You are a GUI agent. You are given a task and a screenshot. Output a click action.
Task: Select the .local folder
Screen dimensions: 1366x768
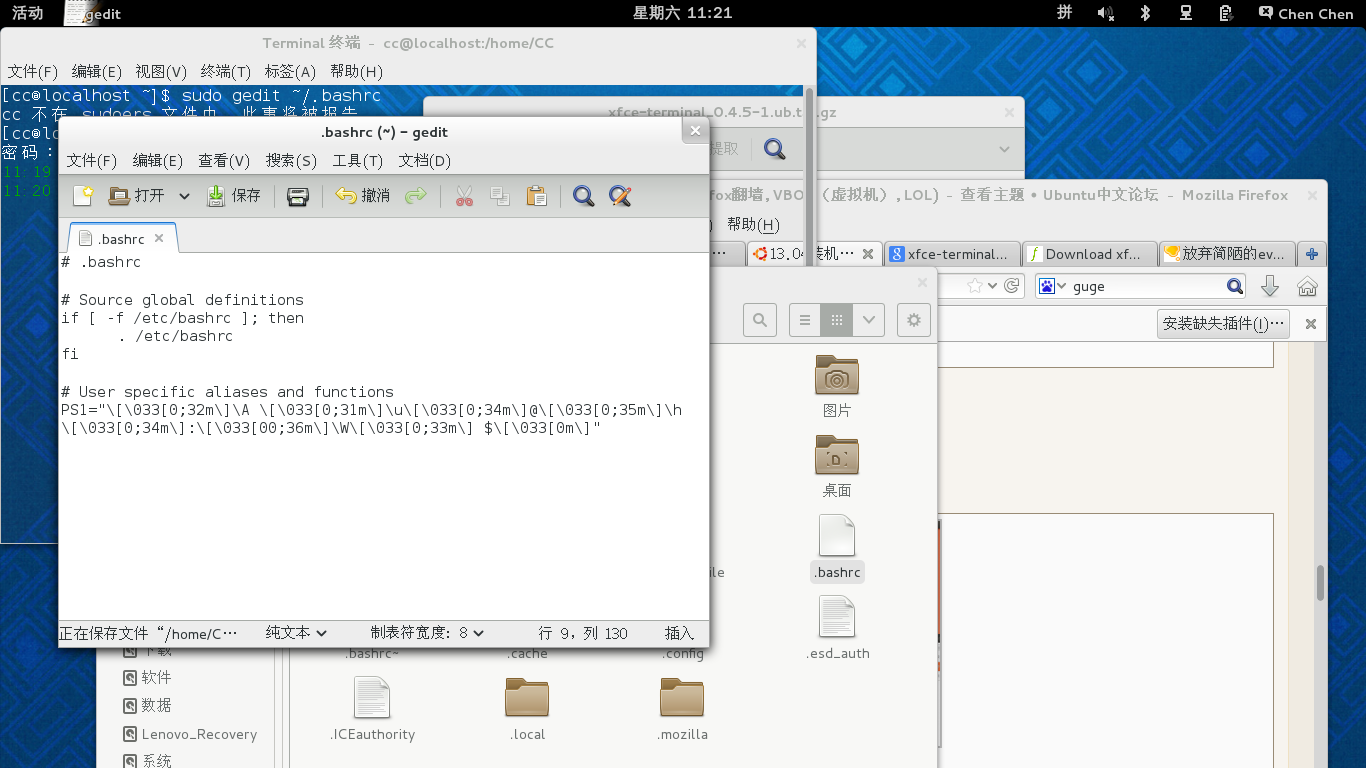[527, 709]
